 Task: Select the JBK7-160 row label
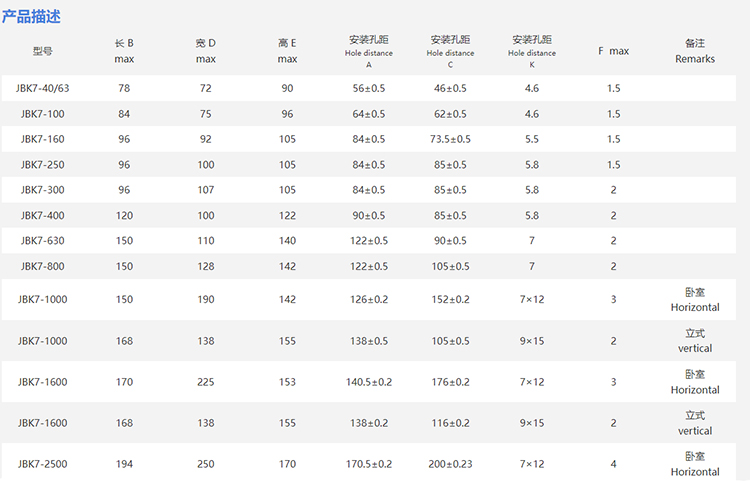point(43,139)
